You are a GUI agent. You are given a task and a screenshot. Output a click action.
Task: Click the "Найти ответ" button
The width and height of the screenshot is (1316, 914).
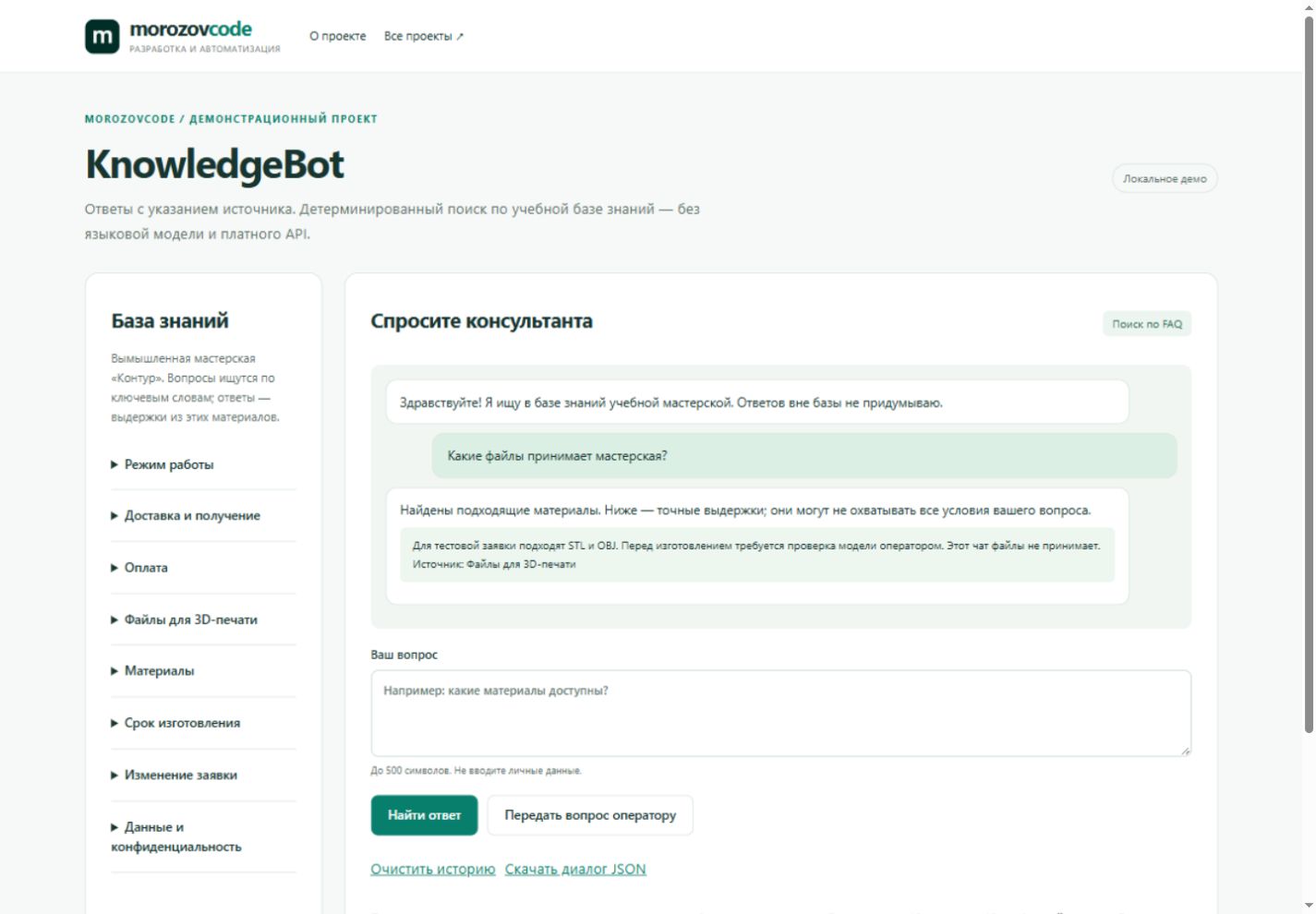(x=425, y=815)
